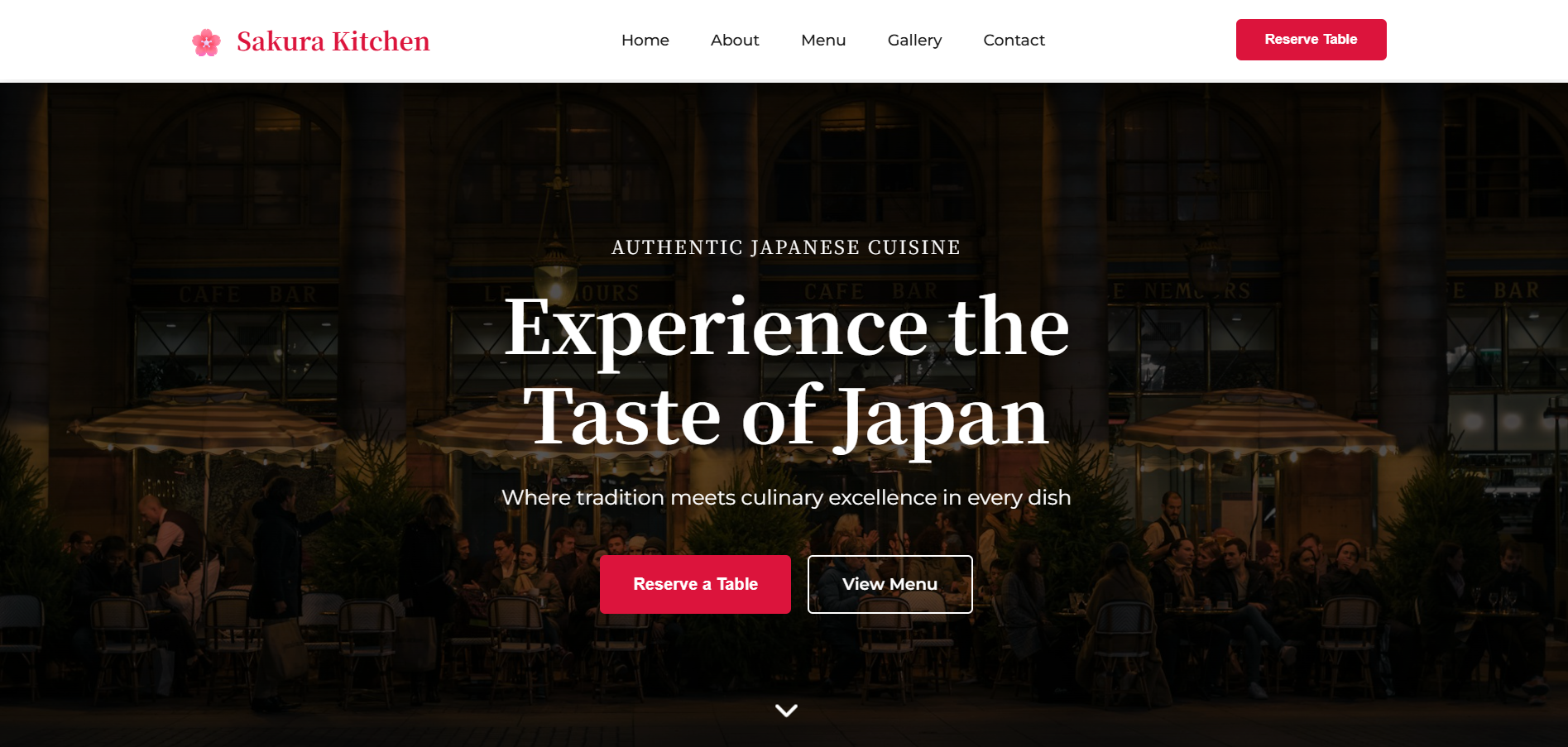This screenshot has width=1568, height=747.
Task: Go to the About page
Action: pos(735,40)
